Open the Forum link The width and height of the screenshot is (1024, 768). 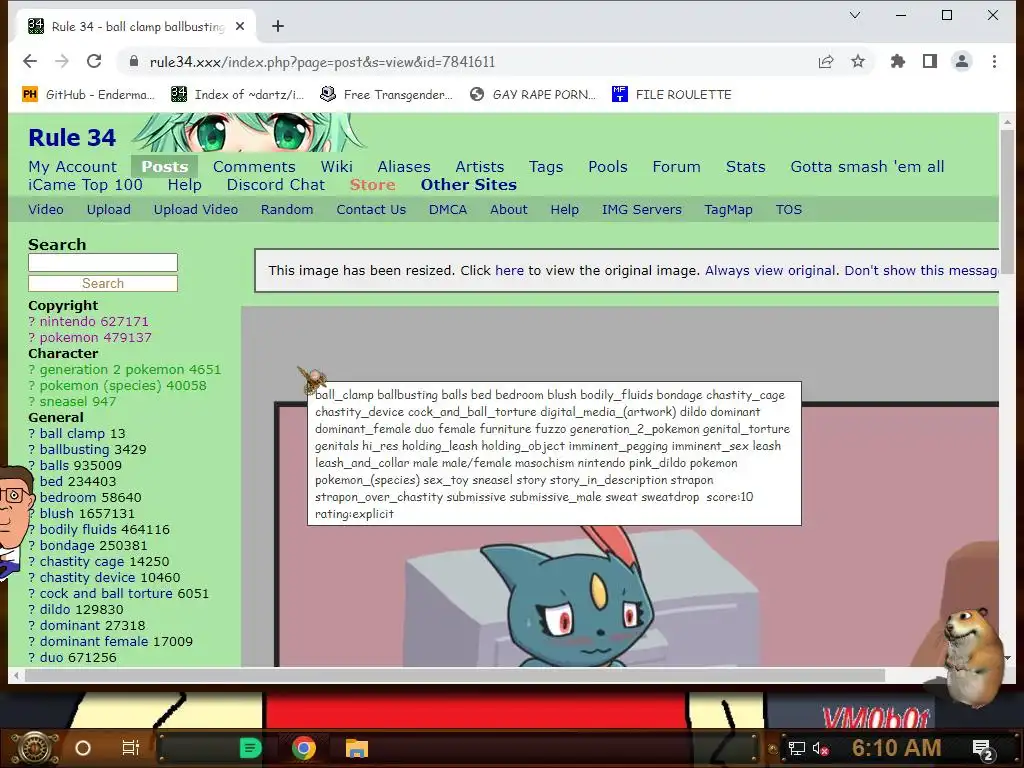click(676, 167)
